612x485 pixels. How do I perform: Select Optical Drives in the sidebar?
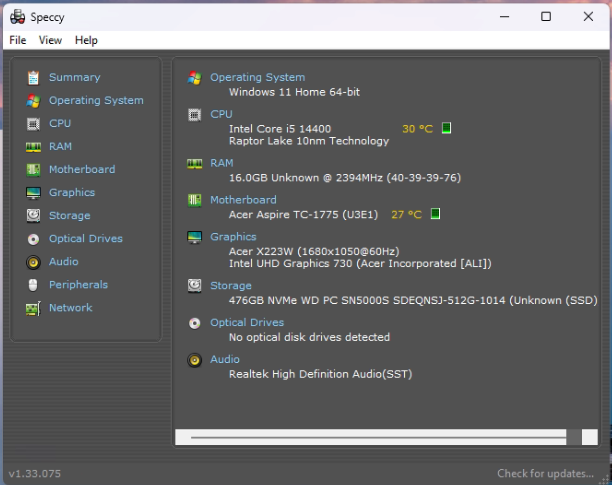pyautogui.click(x=85, y=238)
